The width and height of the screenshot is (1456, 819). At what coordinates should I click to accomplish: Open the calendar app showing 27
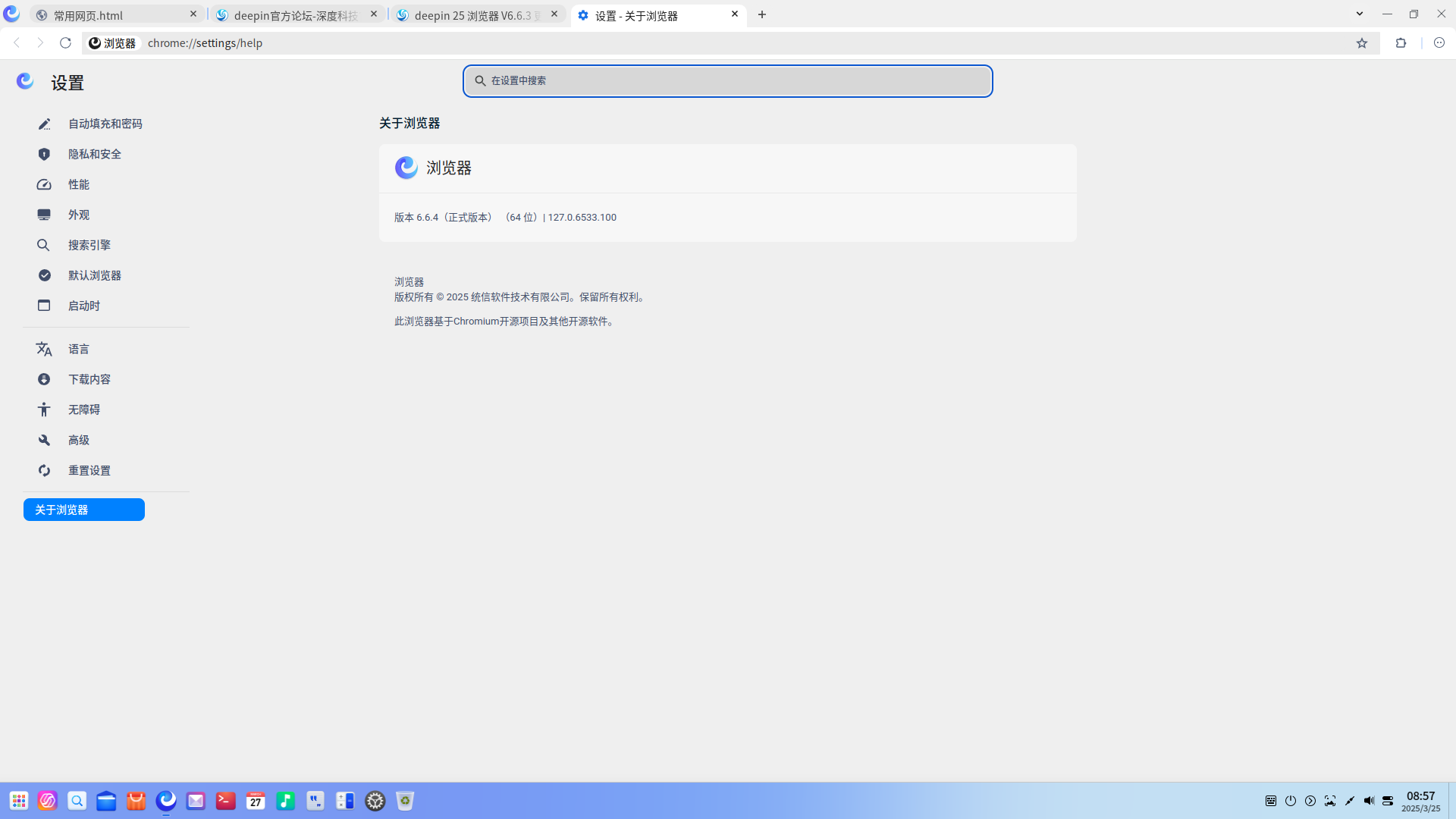coord(256,801)
